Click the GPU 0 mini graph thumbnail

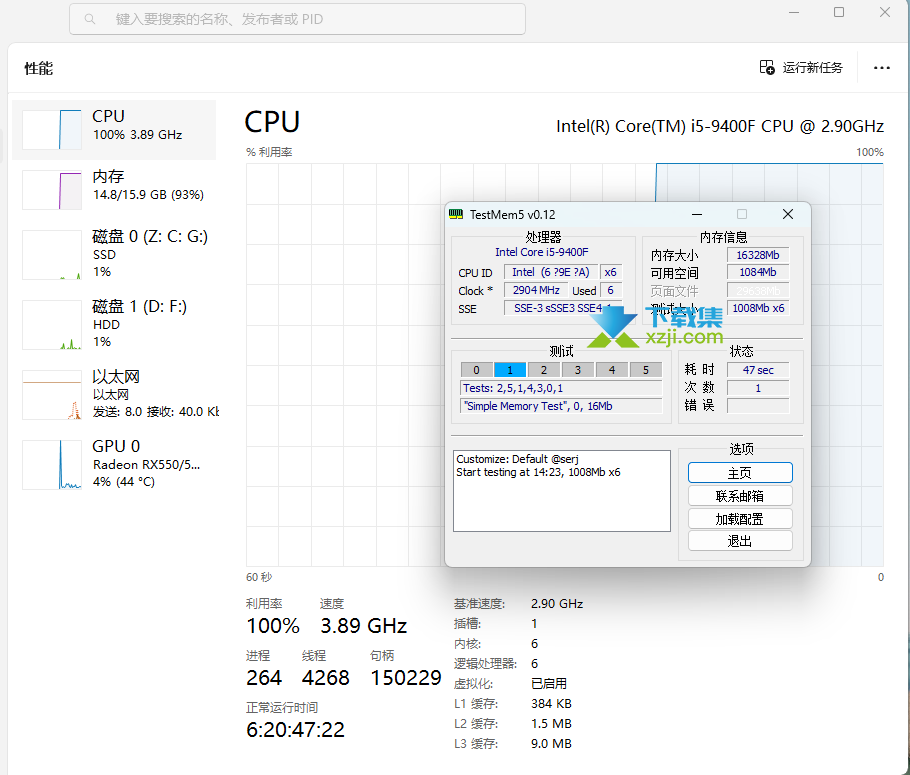(x=52, y=464)
